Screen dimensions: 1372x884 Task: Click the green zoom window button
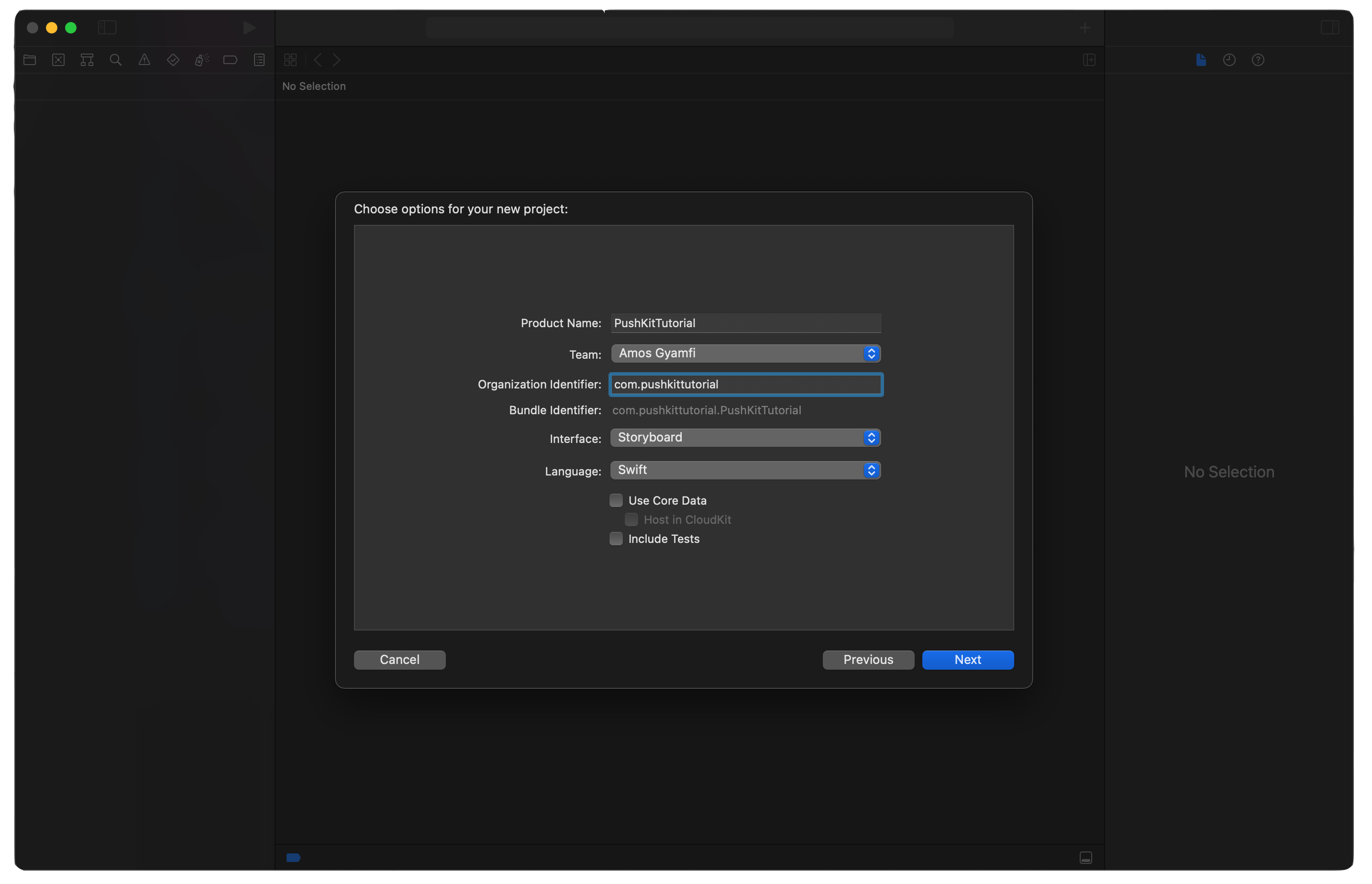click(71, 28)
